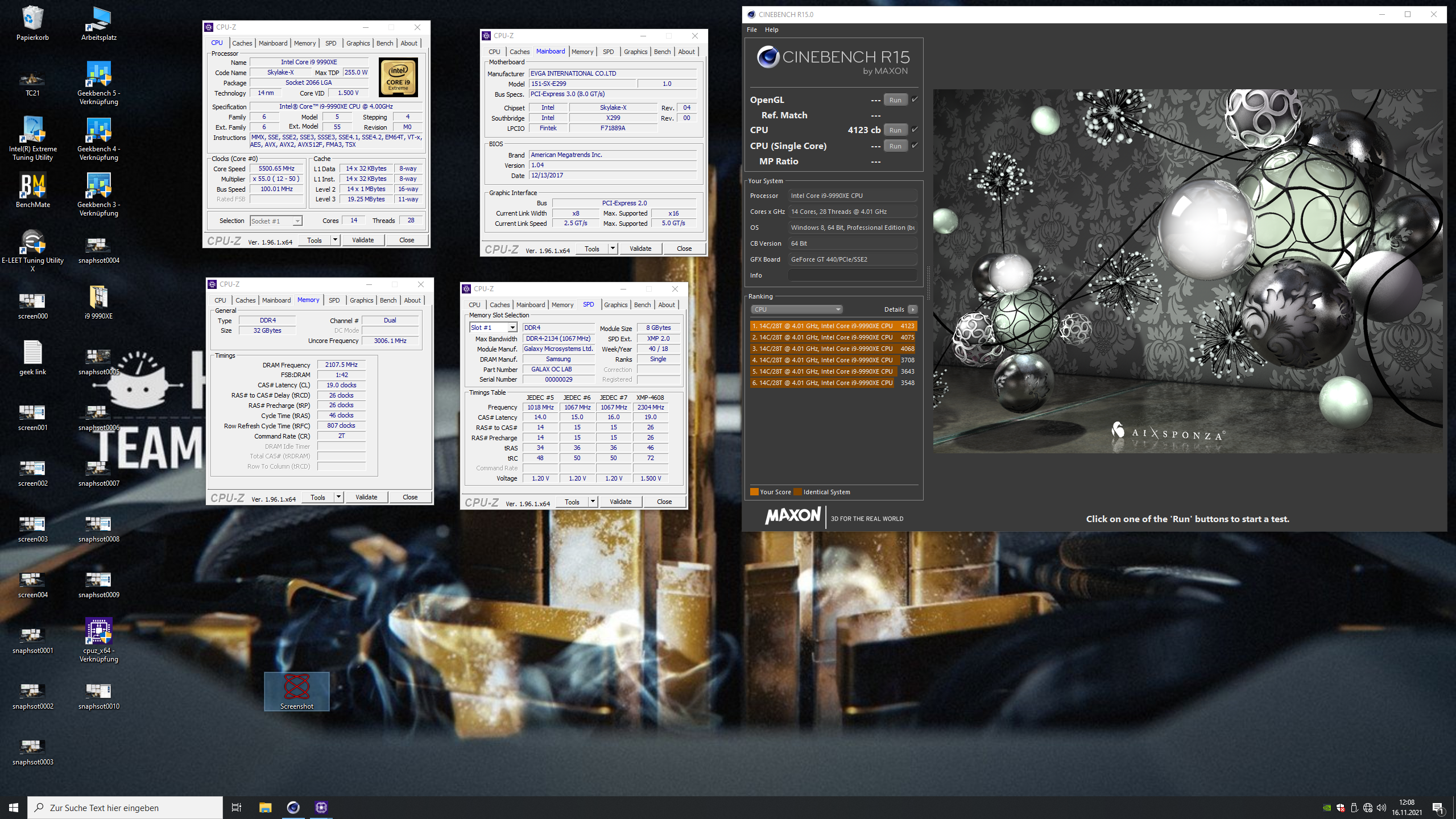Toggle CPU (Single Core) test checkbox
This screenshot has height=819, width=1456.
click(x=915, y=146)
